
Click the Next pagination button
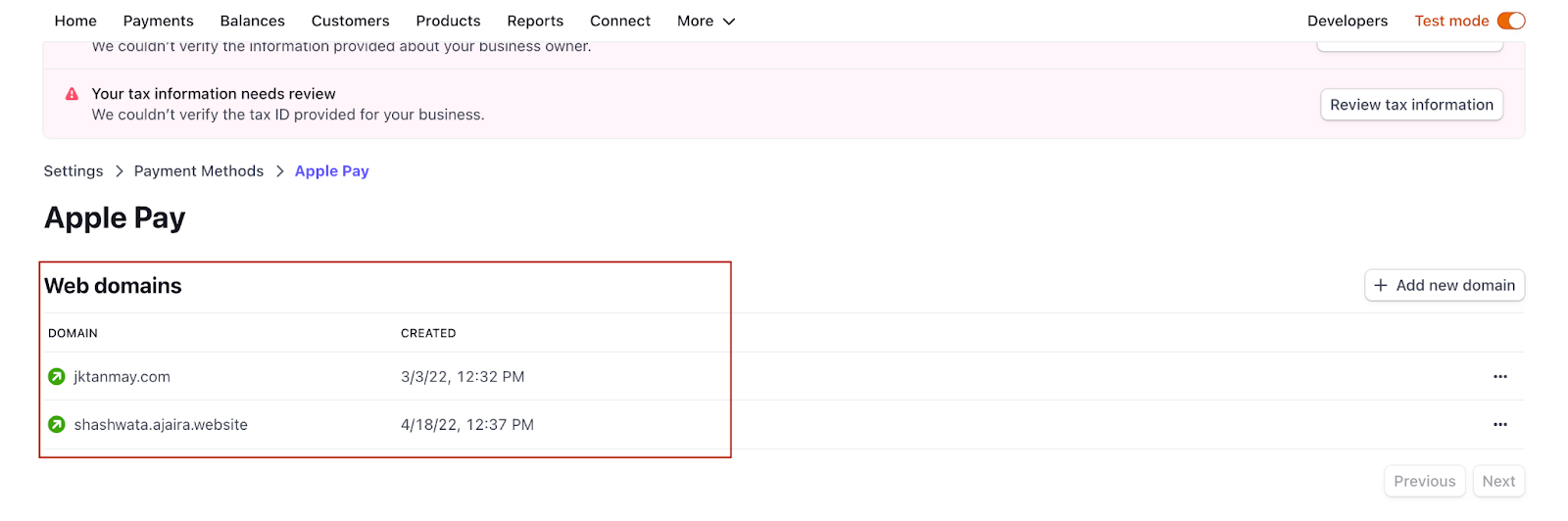1498,481
